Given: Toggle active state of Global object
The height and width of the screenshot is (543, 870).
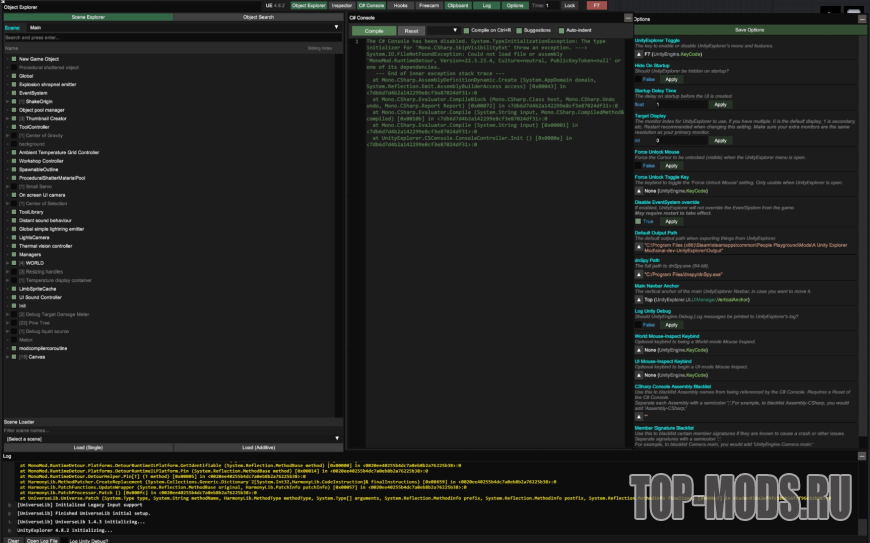Looking at the screenshot, I should point(14,76).
